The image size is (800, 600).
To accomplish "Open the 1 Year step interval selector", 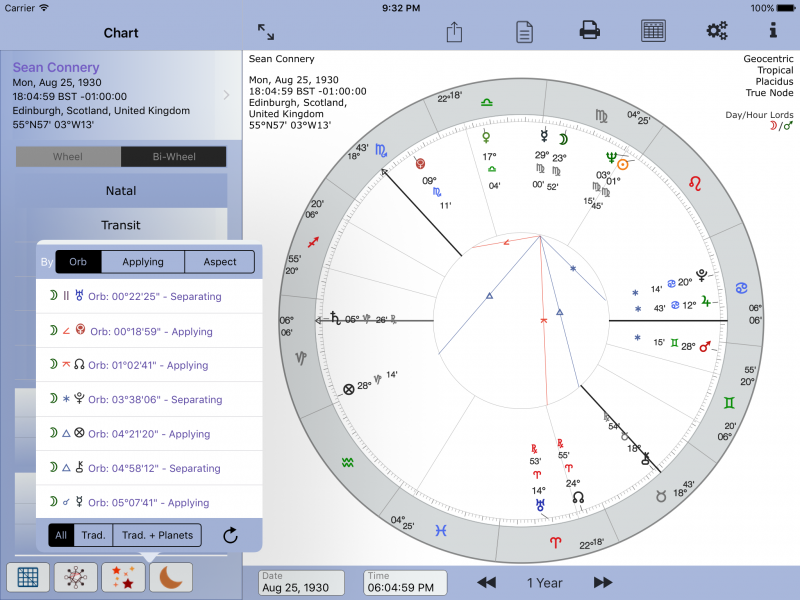I will point(544,582).
